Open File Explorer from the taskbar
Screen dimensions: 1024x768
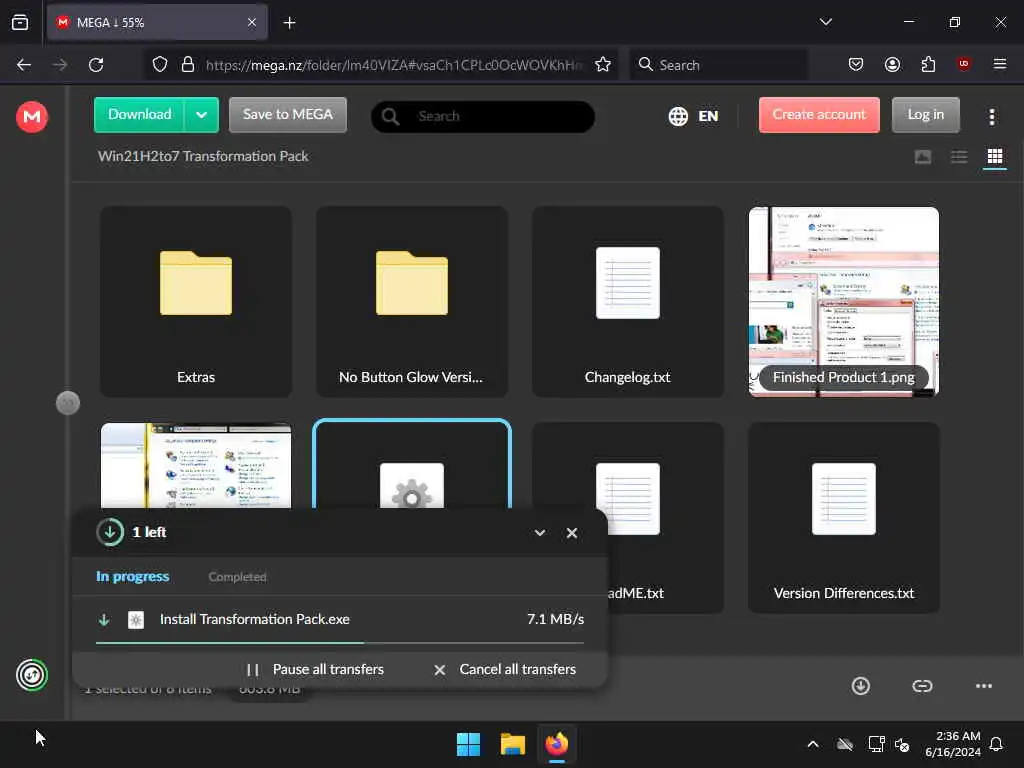click(513, 744)
